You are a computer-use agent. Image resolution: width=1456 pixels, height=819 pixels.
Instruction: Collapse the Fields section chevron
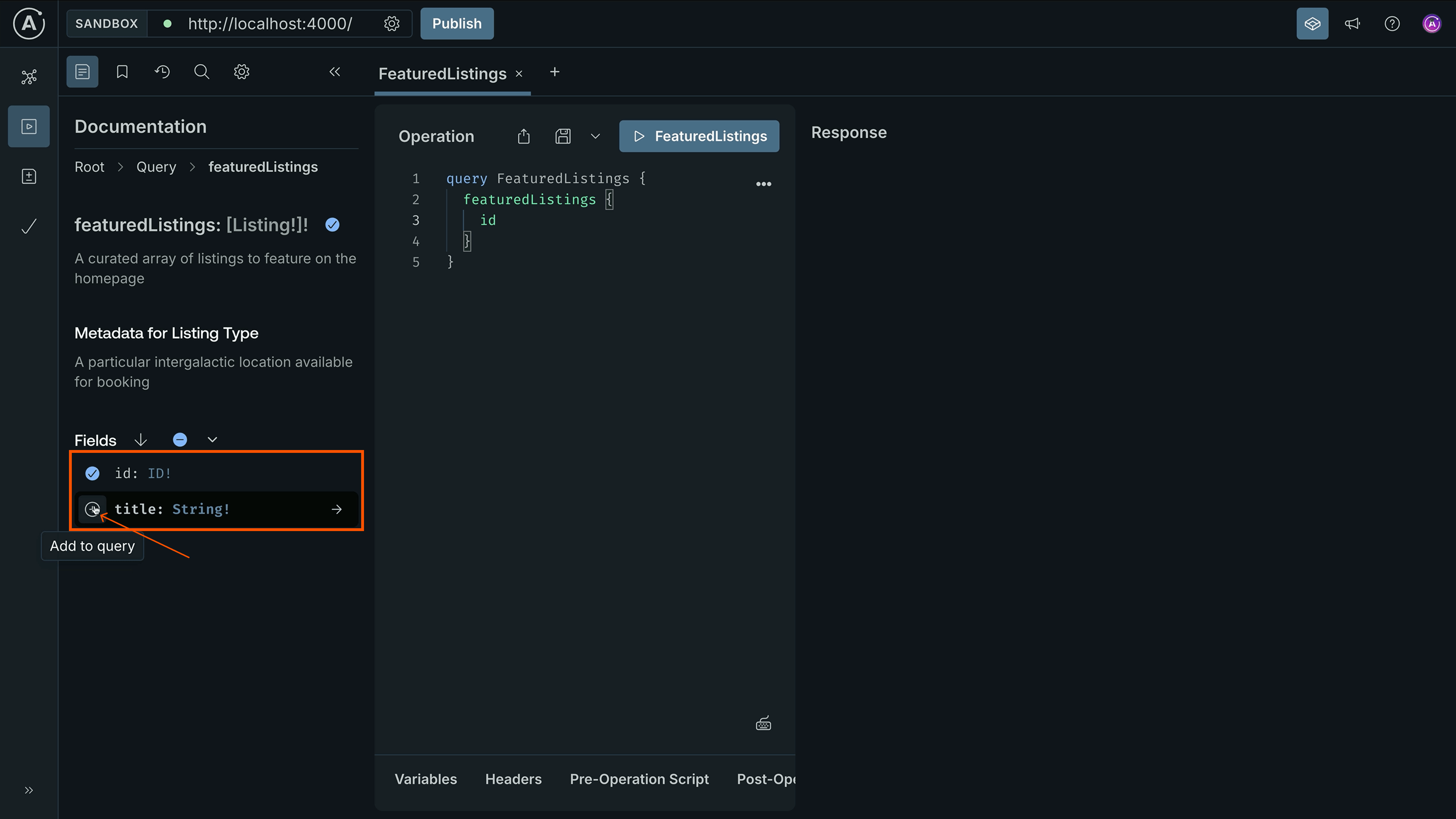212,439
